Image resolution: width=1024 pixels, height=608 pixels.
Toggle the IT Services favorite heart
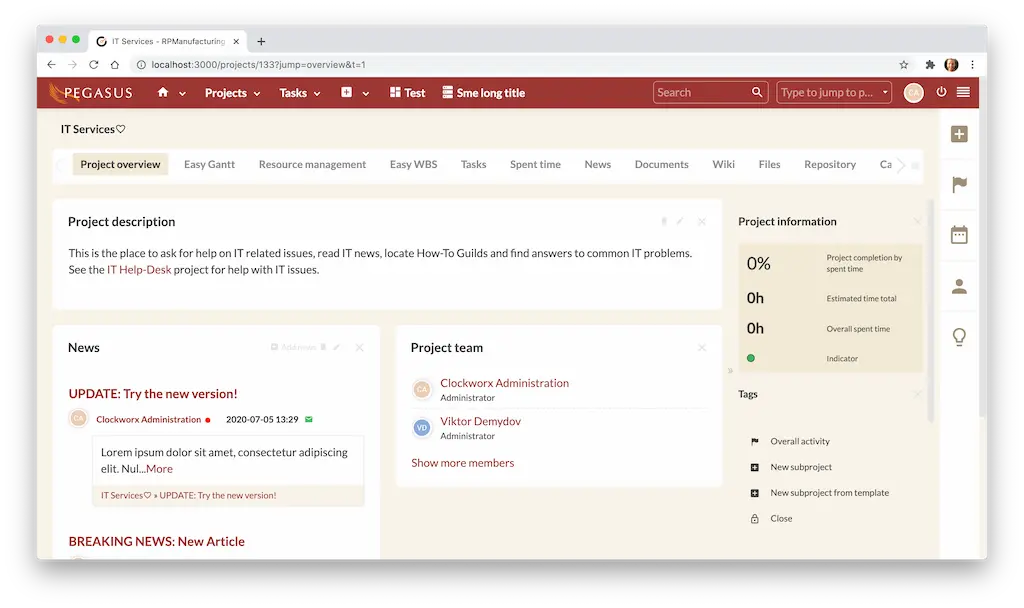click(x=119, y=128)
